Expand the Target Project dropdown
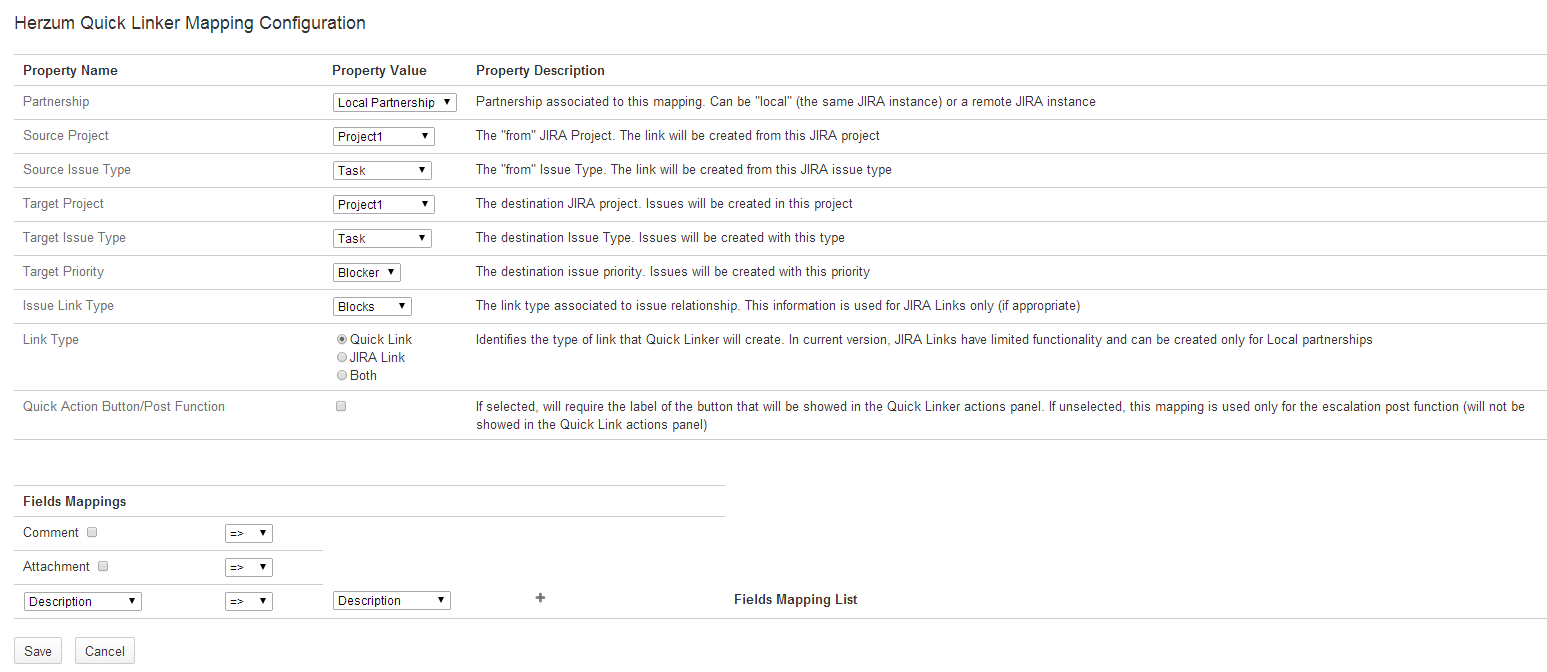This screenshot has height=672, width=1547. pyautogui.click(x=383, y=204)
